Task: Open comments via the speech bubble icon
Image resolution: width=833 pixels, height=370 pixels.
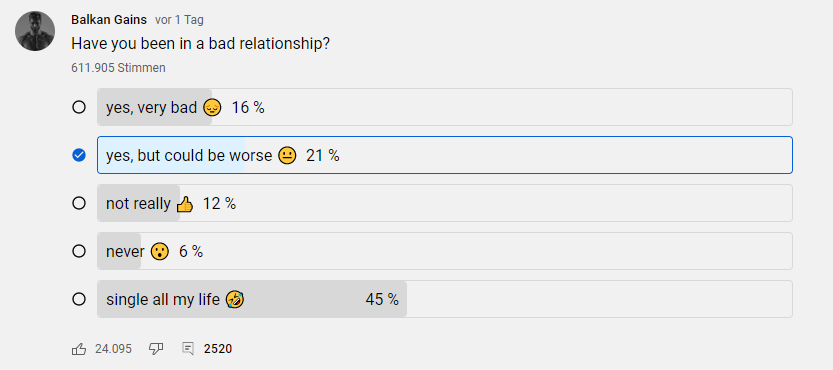Action: [x=188, y=349]
